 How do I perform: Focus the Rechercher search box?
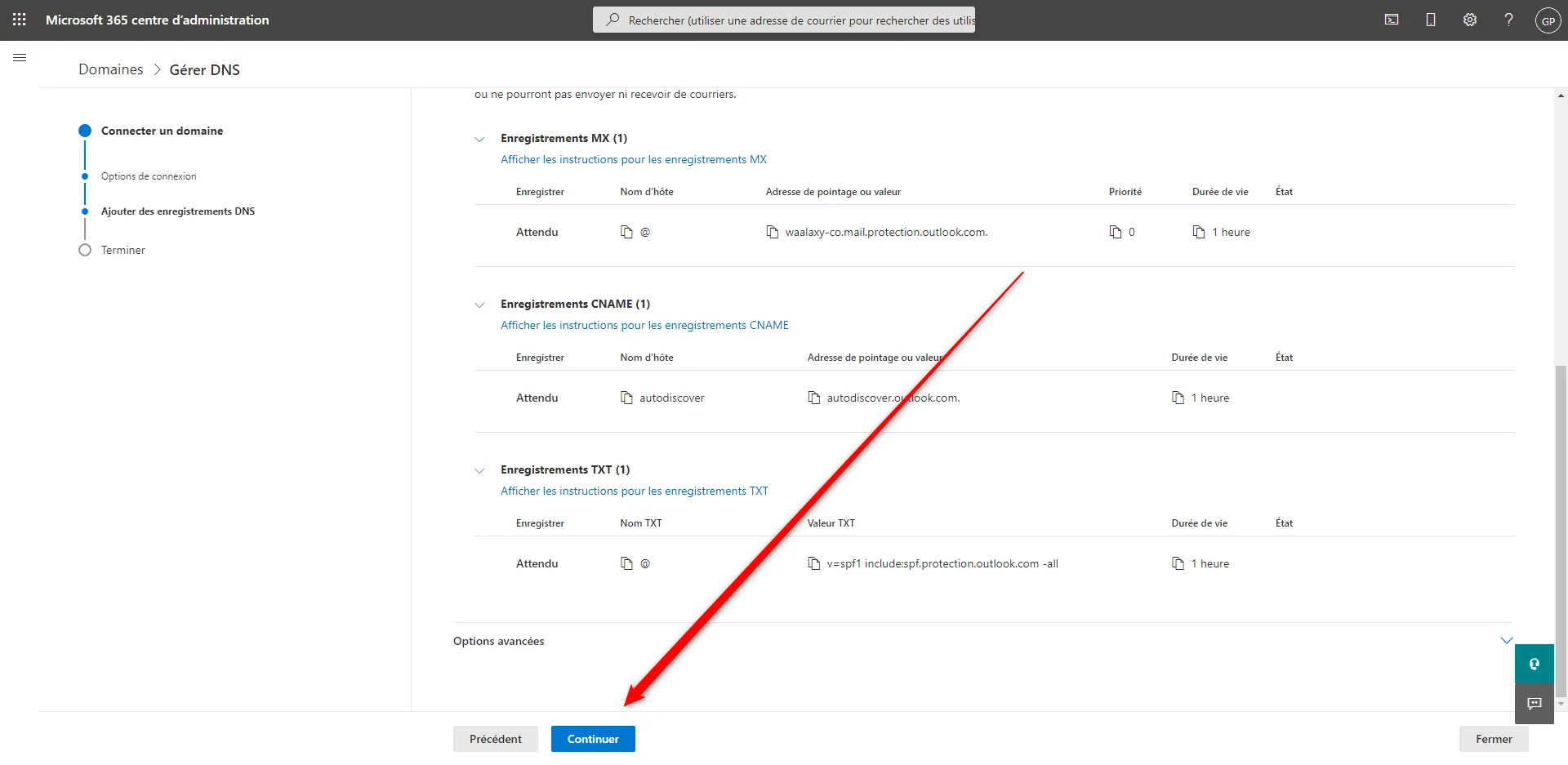coord(784,20)
